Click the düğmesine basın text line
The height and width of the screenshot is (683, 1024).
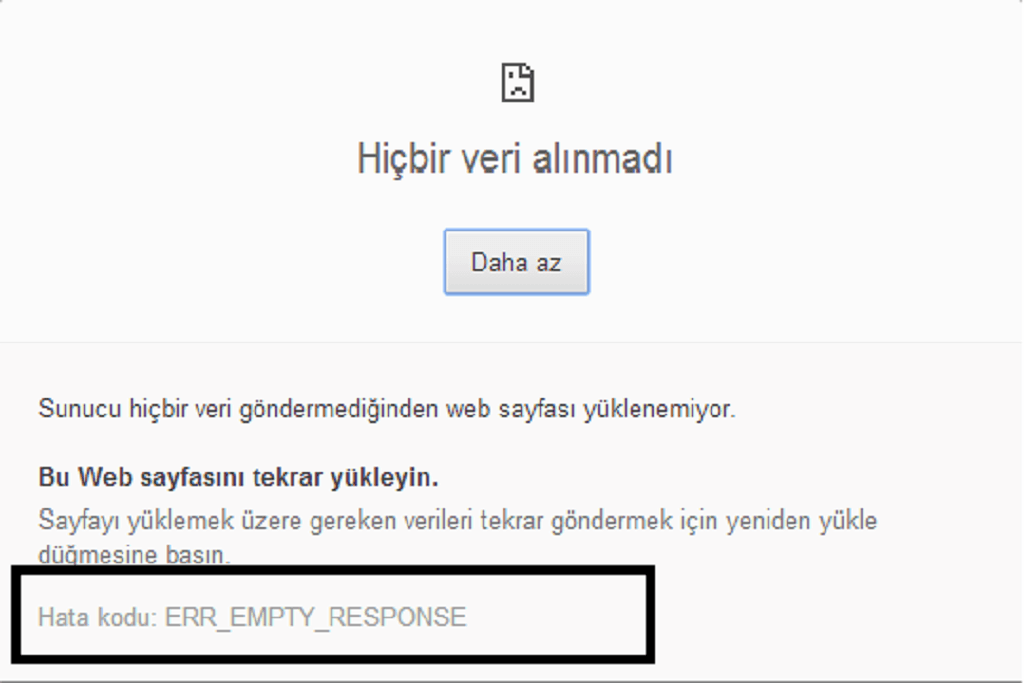pyautogui.click(x=134, y=554)
